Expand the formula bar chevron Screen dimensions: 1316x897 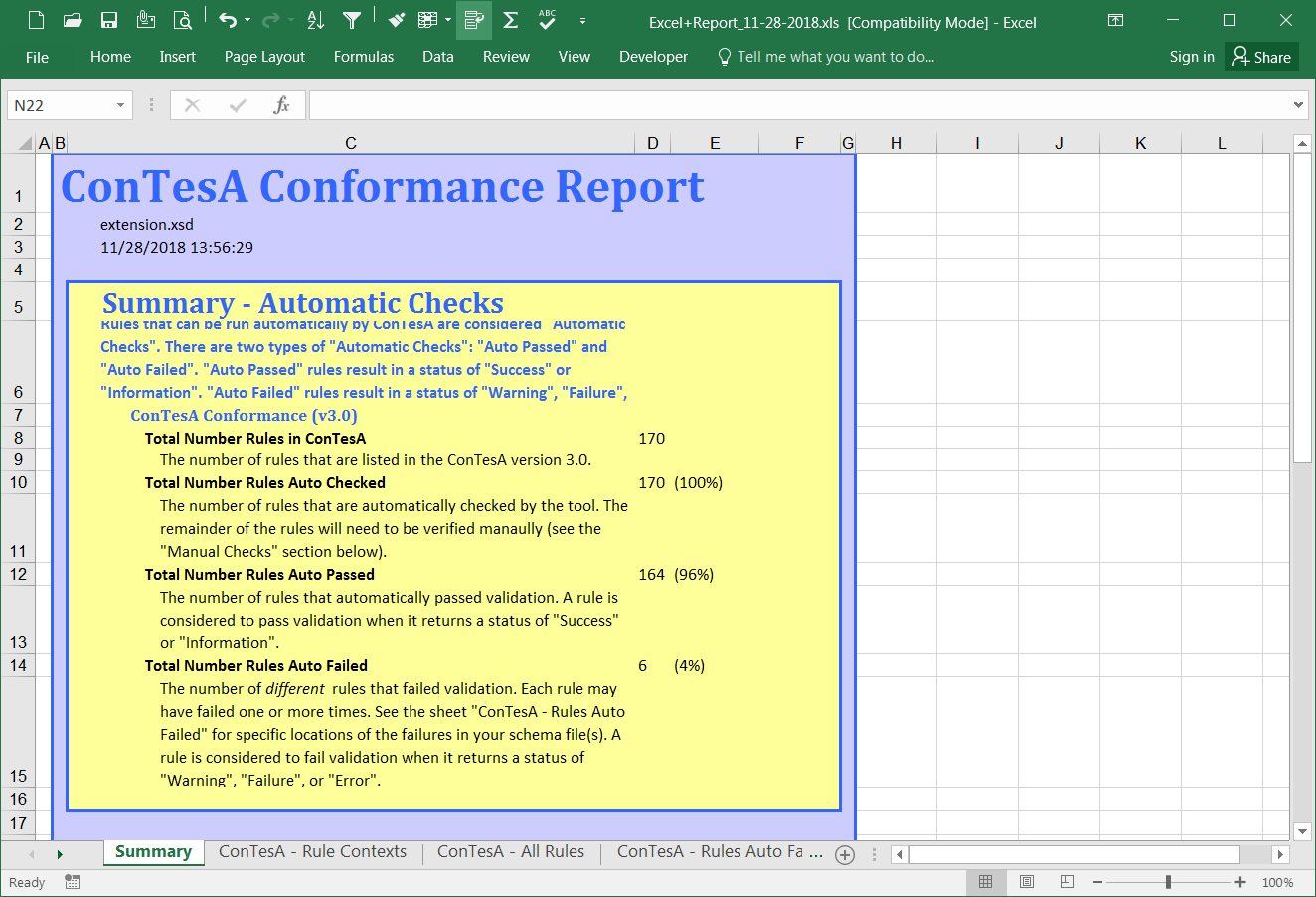pyautogui.click(x=1298, y=105)
